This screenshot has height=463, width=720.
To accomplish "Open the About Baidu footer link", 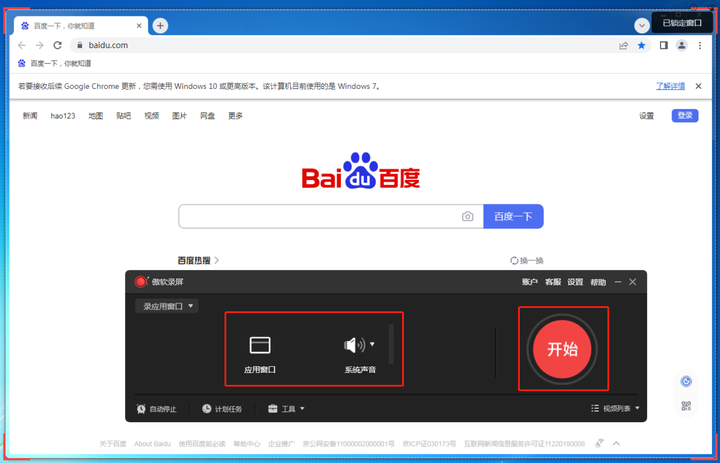I will click(152, 444).
